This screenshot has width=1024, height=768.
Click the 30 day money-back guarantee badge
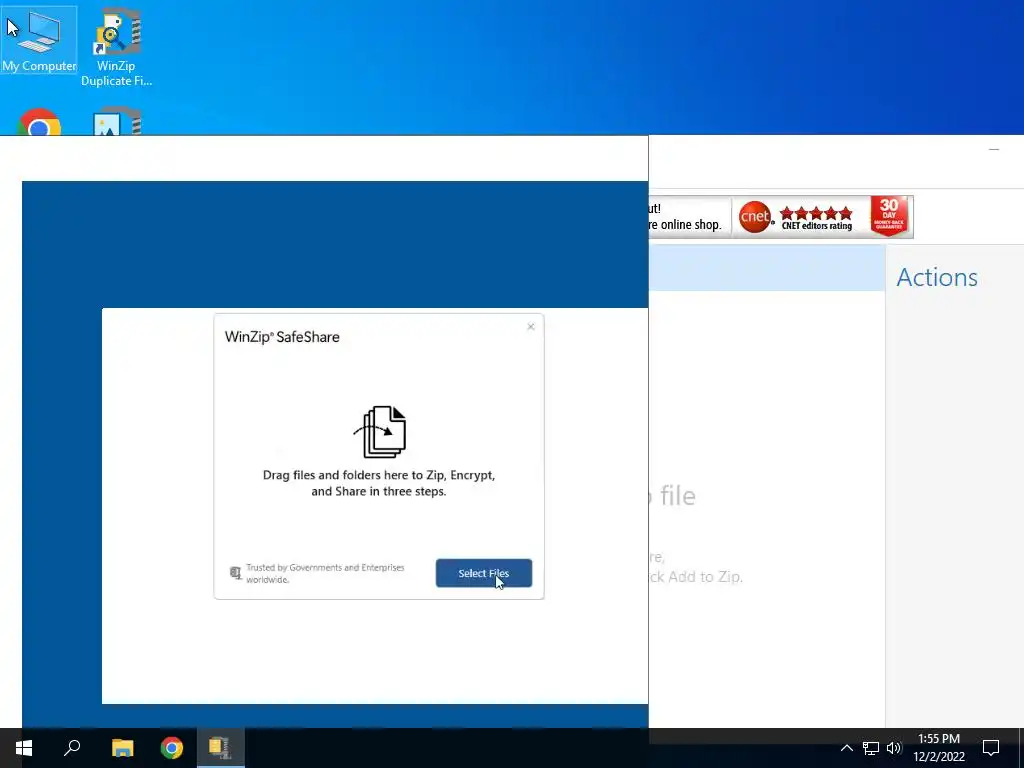pos(889,216)
